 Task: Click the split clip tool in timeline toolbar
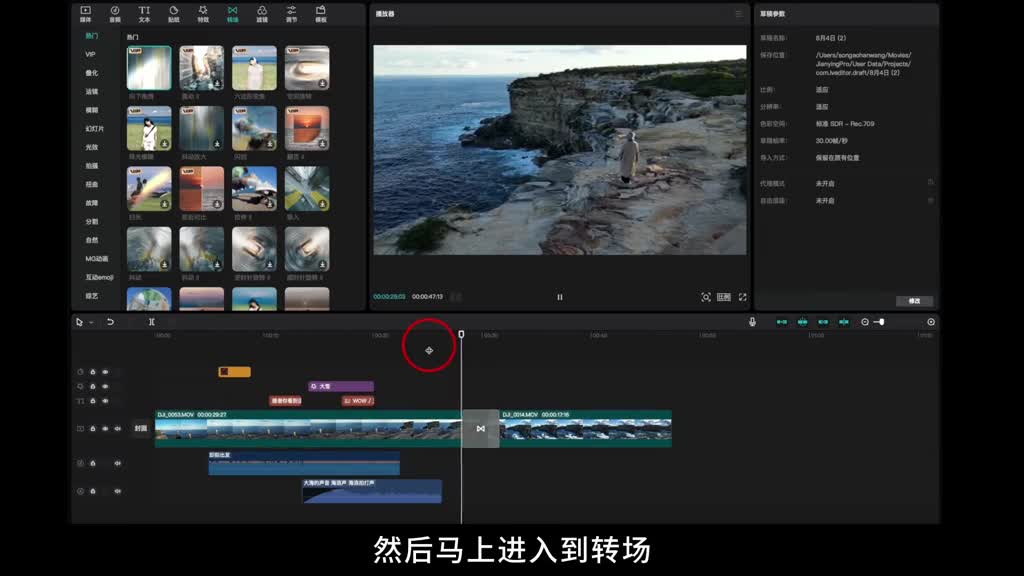pos(152,322)
